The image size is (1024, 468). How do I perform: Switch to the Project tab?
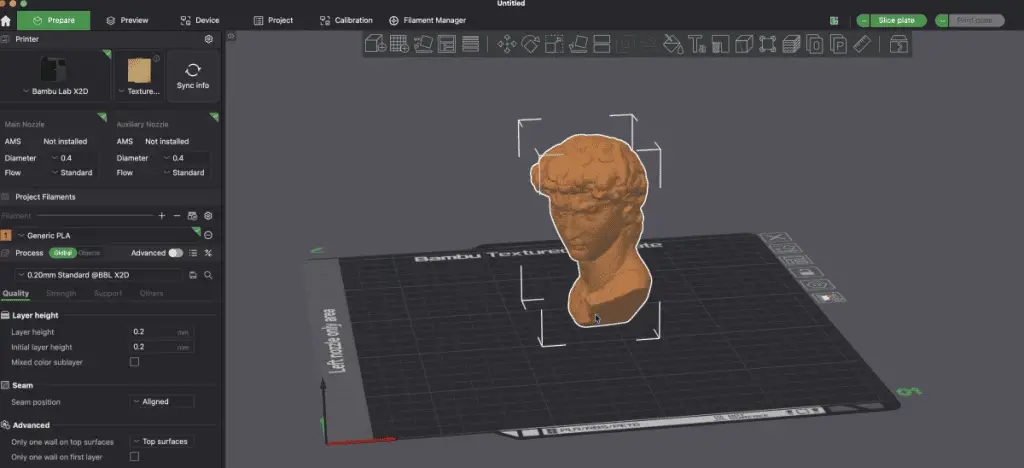pyautogui.click(x=273, y=20)
